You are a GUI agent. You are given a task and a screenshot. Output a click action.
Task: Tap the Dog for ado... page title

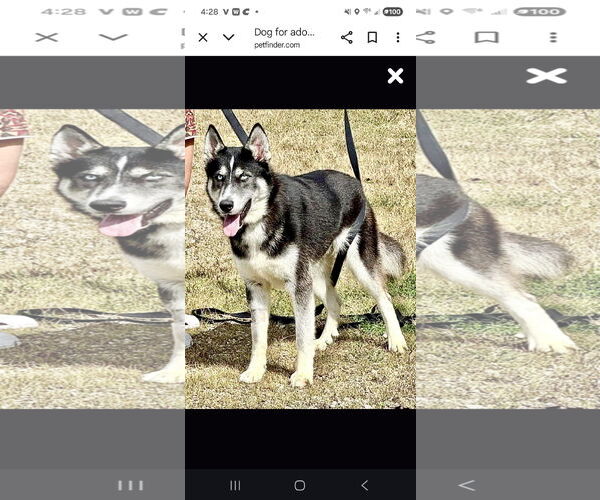(284, 33)
